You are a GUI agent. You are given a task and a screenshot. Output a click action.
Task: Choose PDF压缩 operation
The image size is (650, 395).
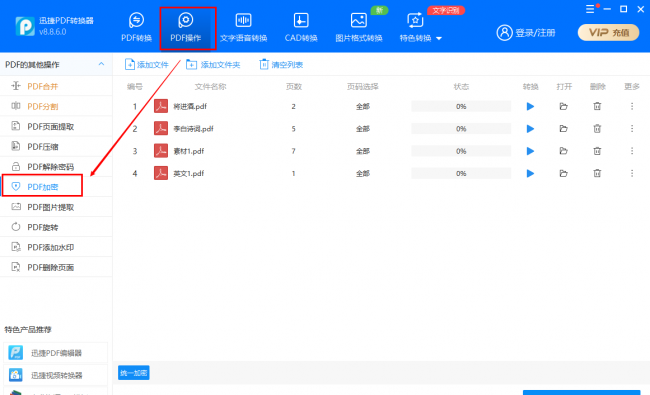pos(56,146)
